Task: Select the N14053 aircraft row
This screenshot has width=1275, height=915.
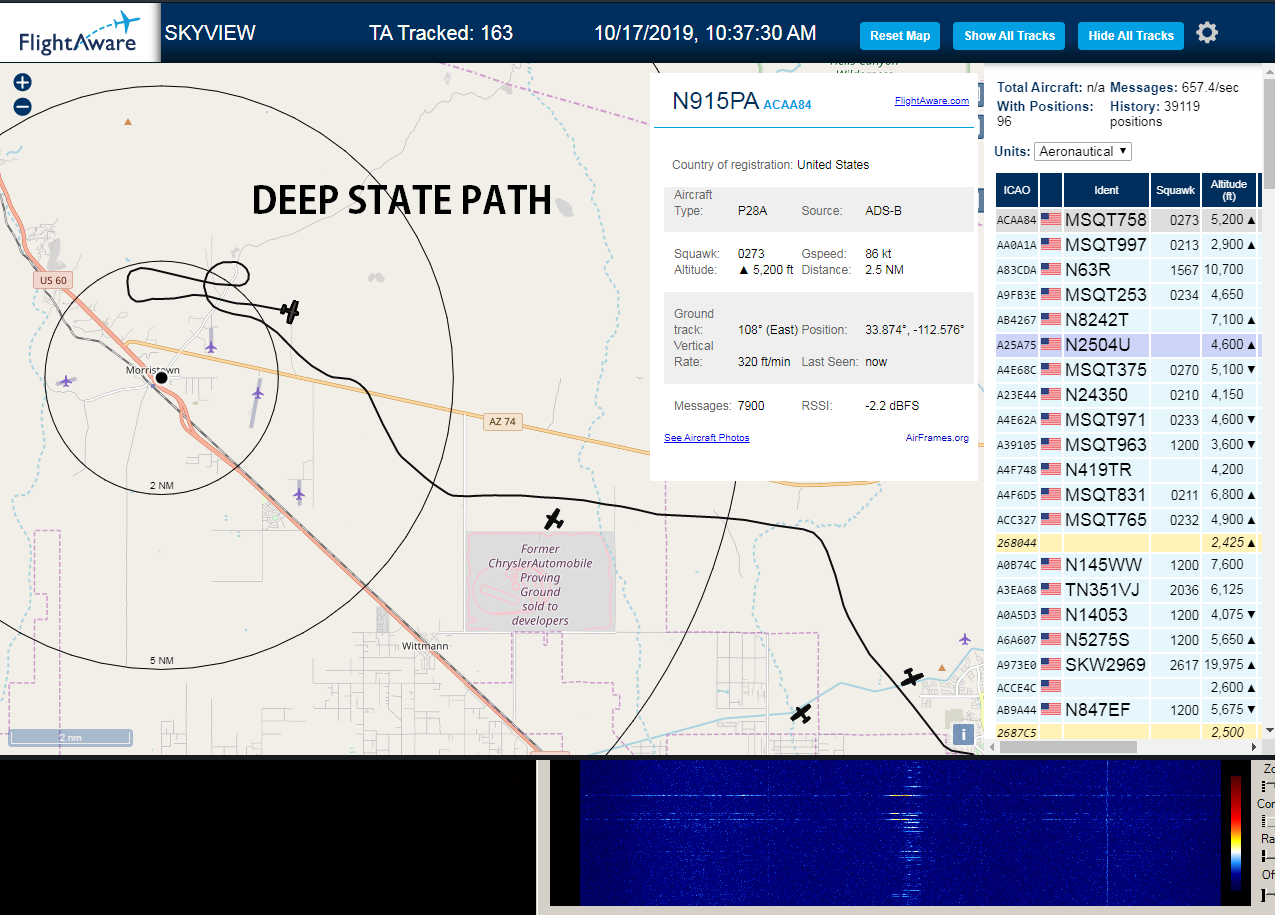Action: coord(1127,615)
